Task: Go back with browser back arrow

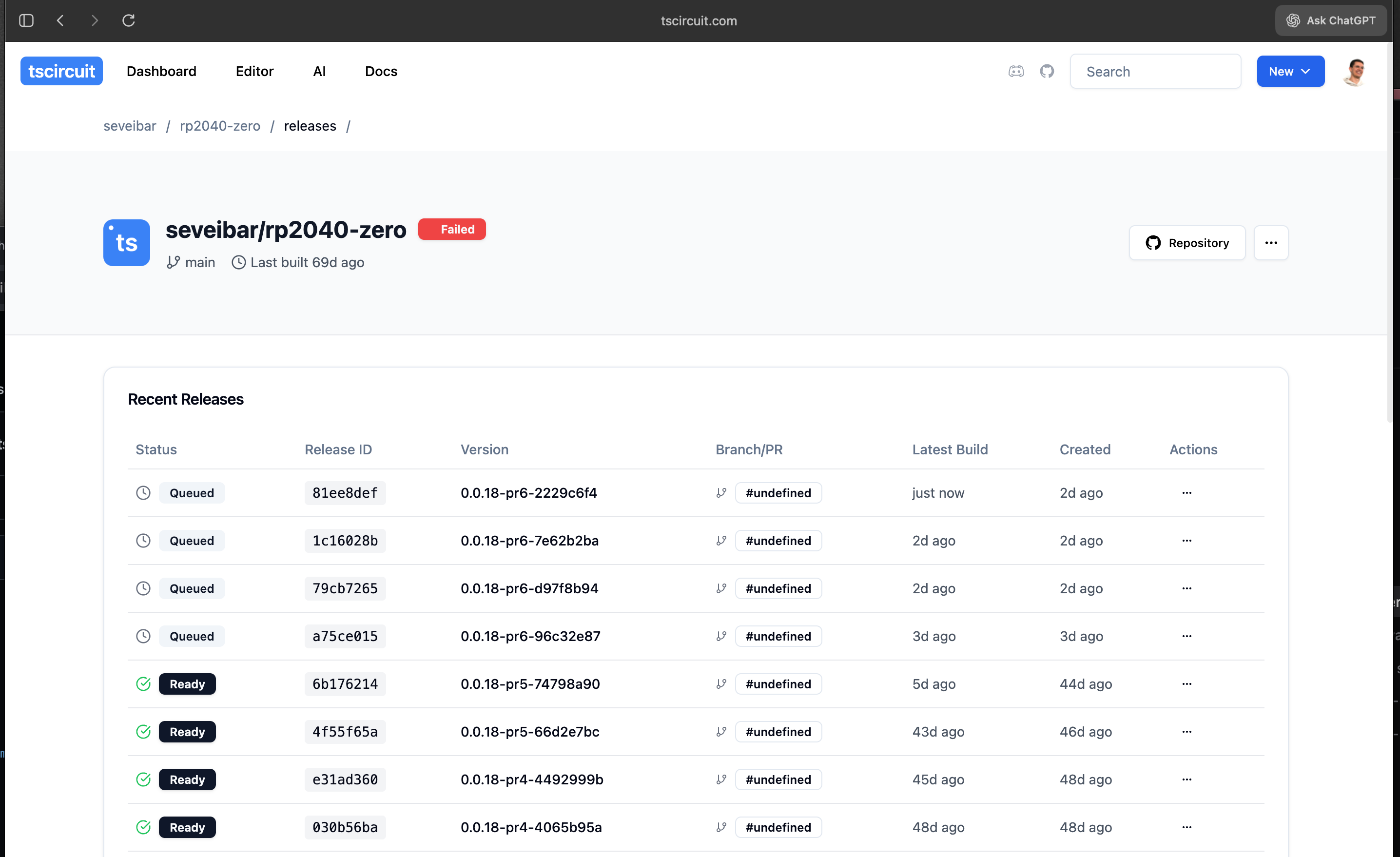Action: [x=60, y=20]
